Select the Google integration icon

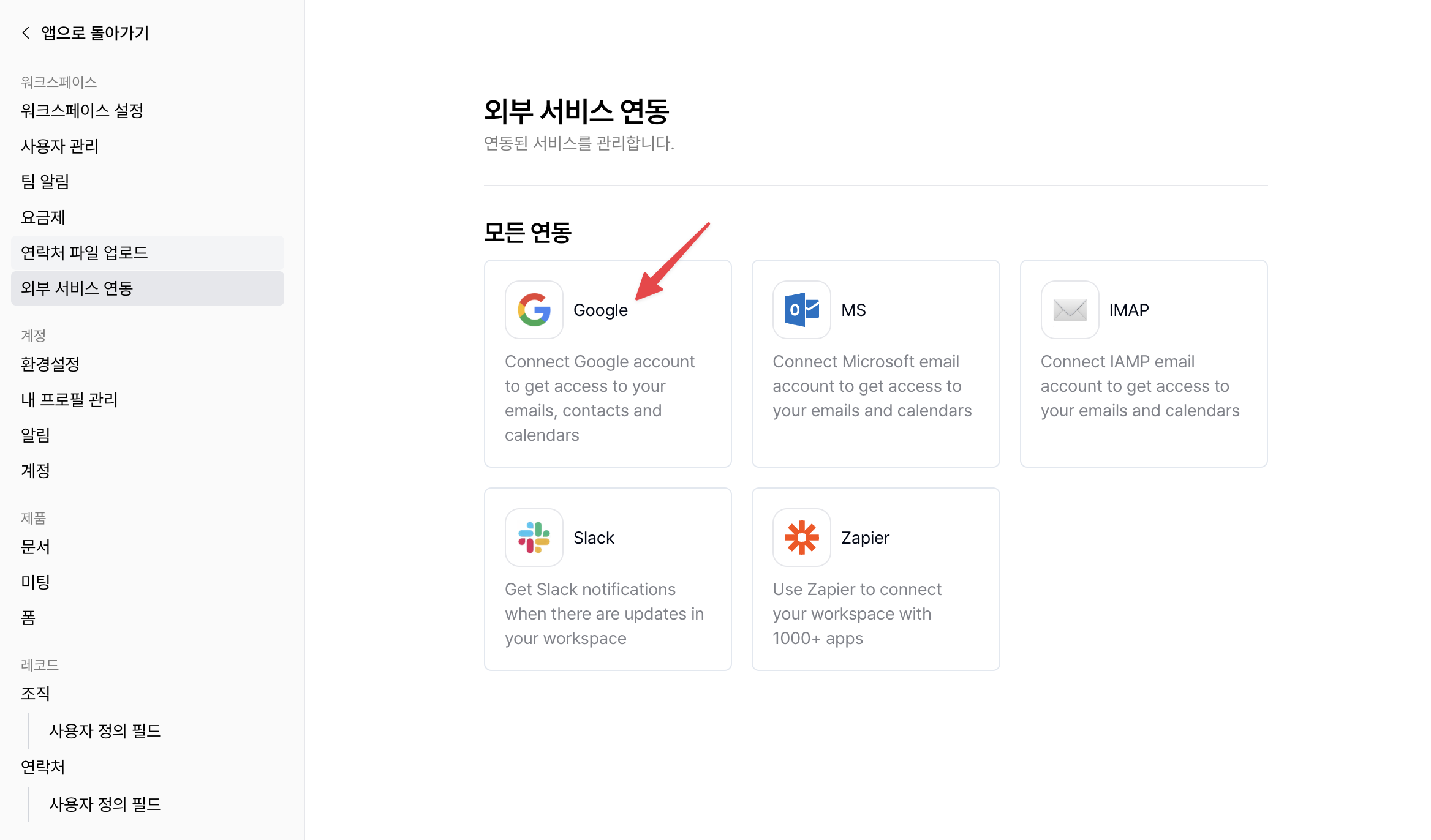pos(534,310)
